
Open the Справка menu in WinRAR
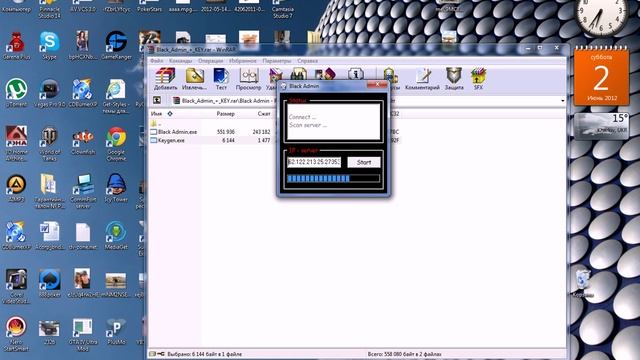pyautogui.click(x=307, y=61)
